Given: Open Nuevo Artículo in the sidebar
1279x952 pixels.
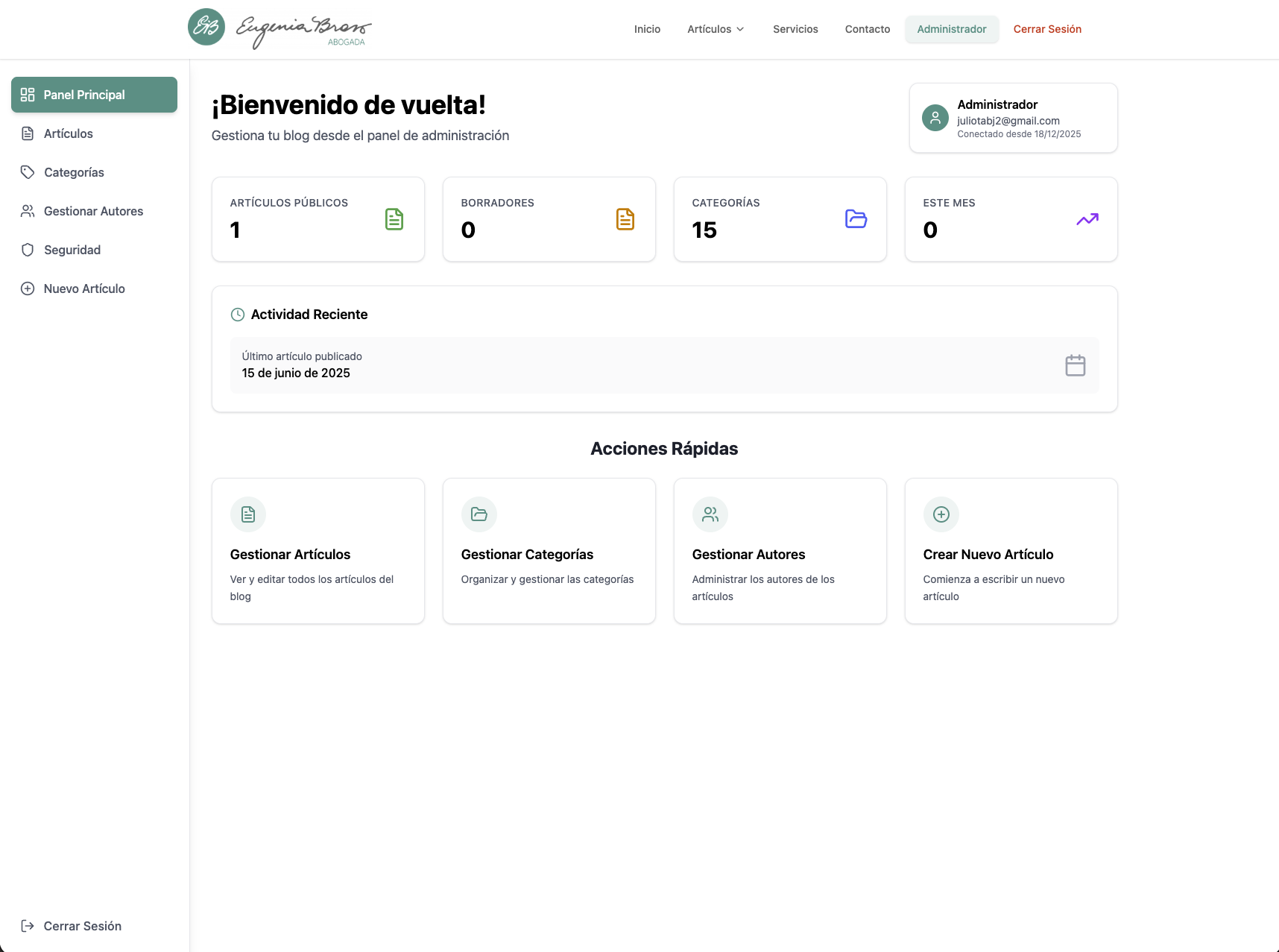Looking at the screenshot, I should [x=94, y=289].
